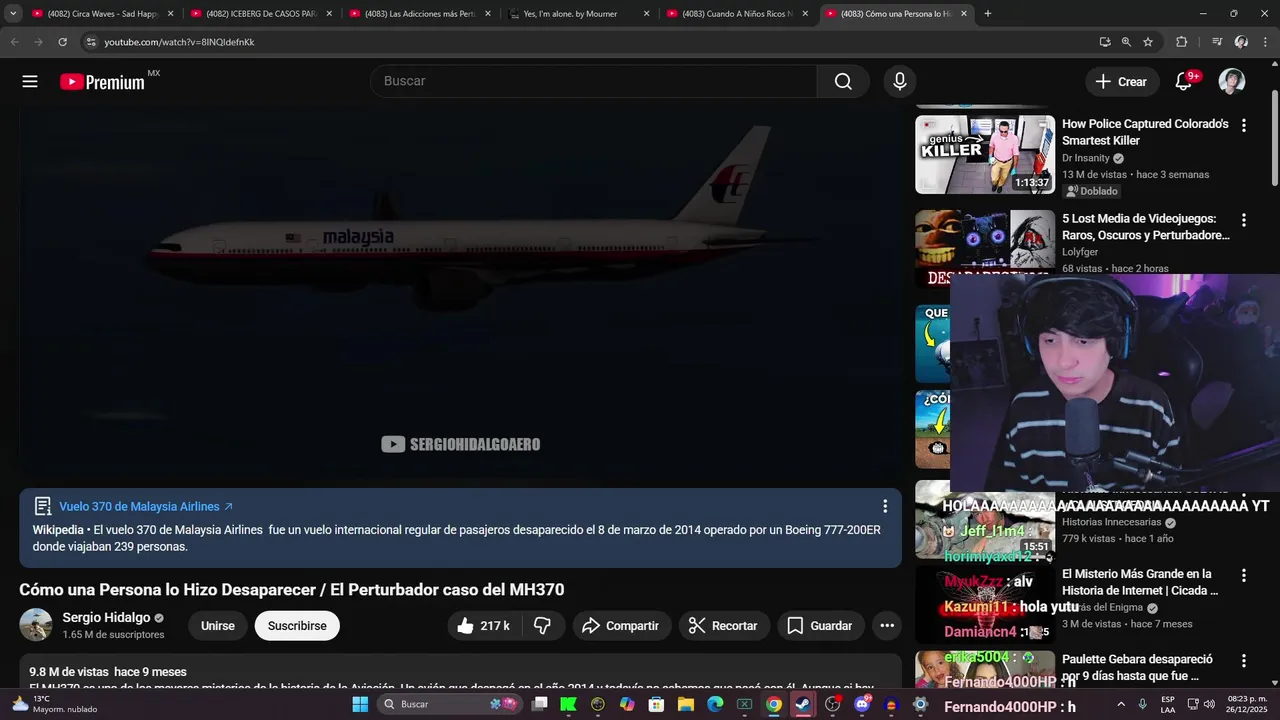Image resolution: width=1280 pixels, height=720 pixels.
Task: Open Steam from the taskbar
Action: [x=802, y=704]
